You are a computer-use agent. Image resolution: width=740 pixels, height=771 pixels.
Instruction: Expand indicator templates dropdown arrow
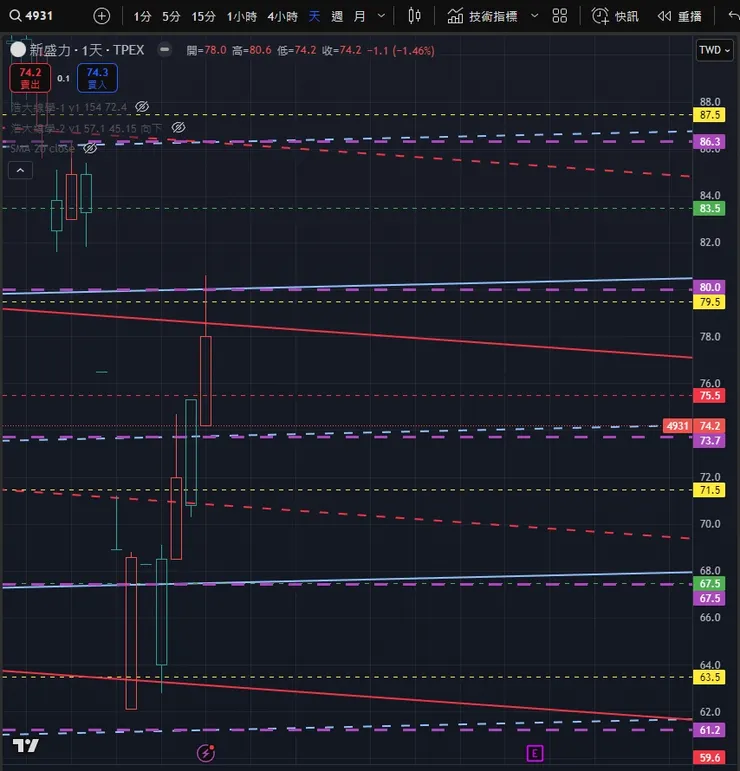534,16
